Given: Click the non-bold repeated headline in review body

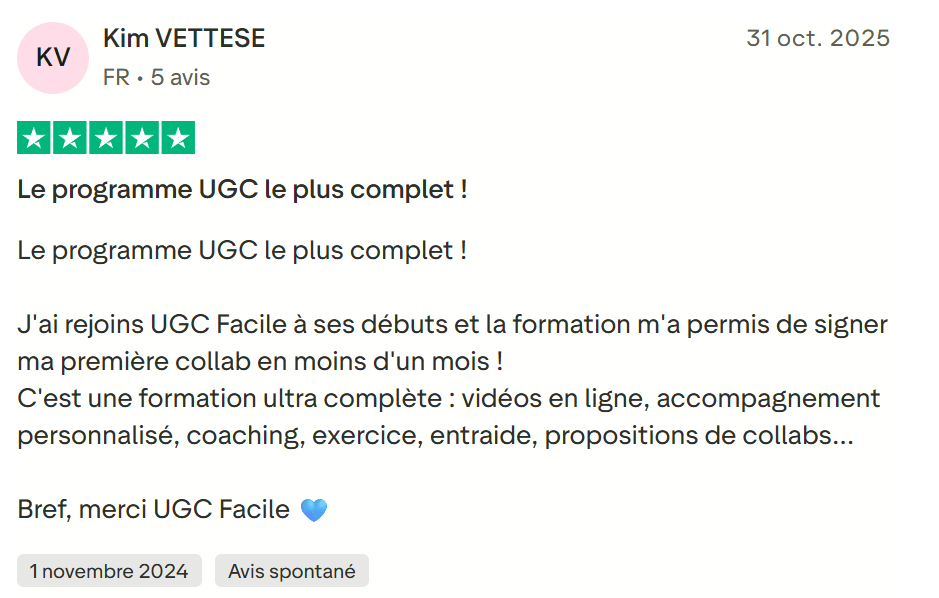Looking at the screenshot, I should pos(242,250).
